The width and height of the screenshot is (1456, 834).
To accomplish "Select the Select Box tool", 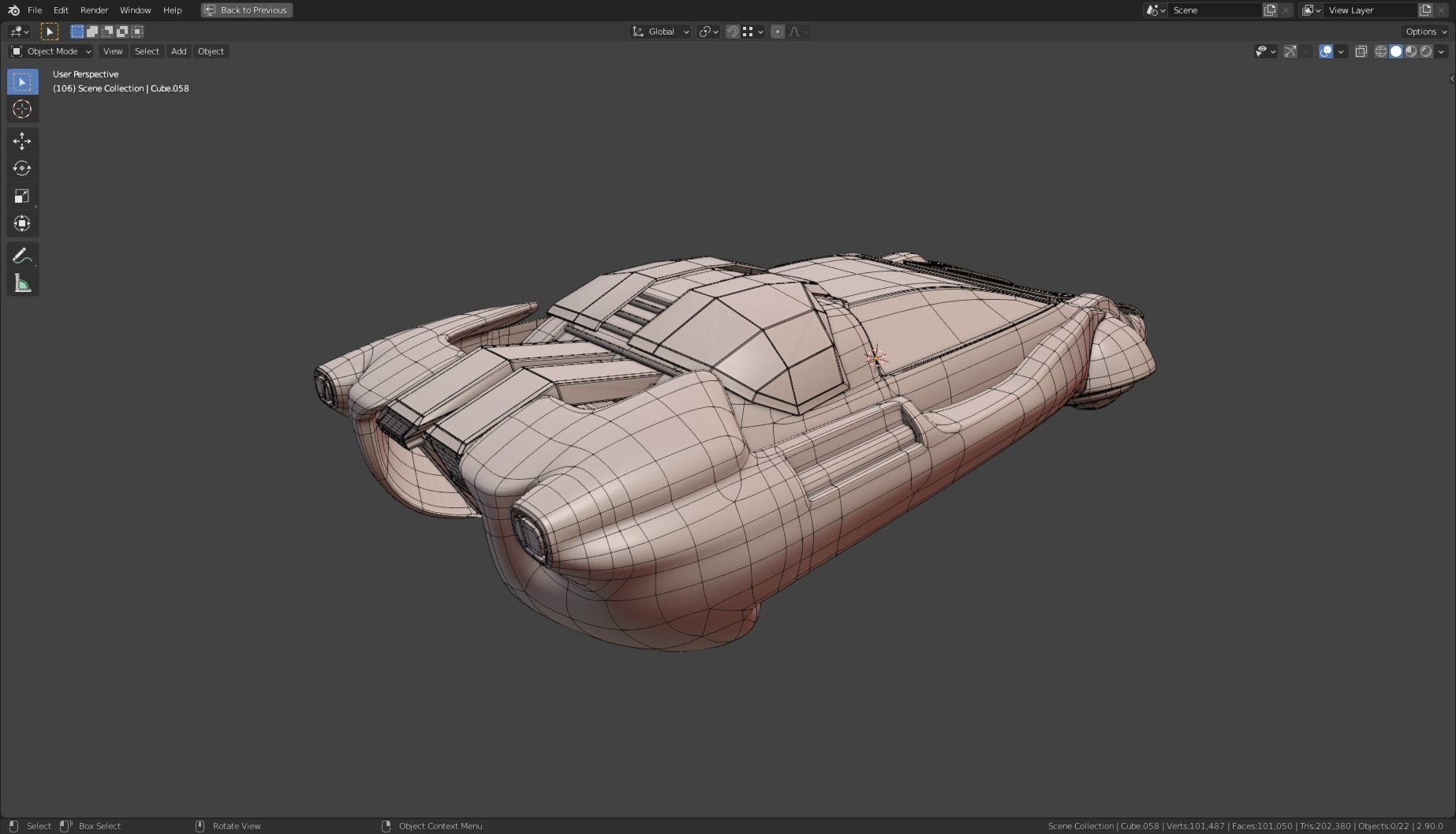I will click(22, 81).
